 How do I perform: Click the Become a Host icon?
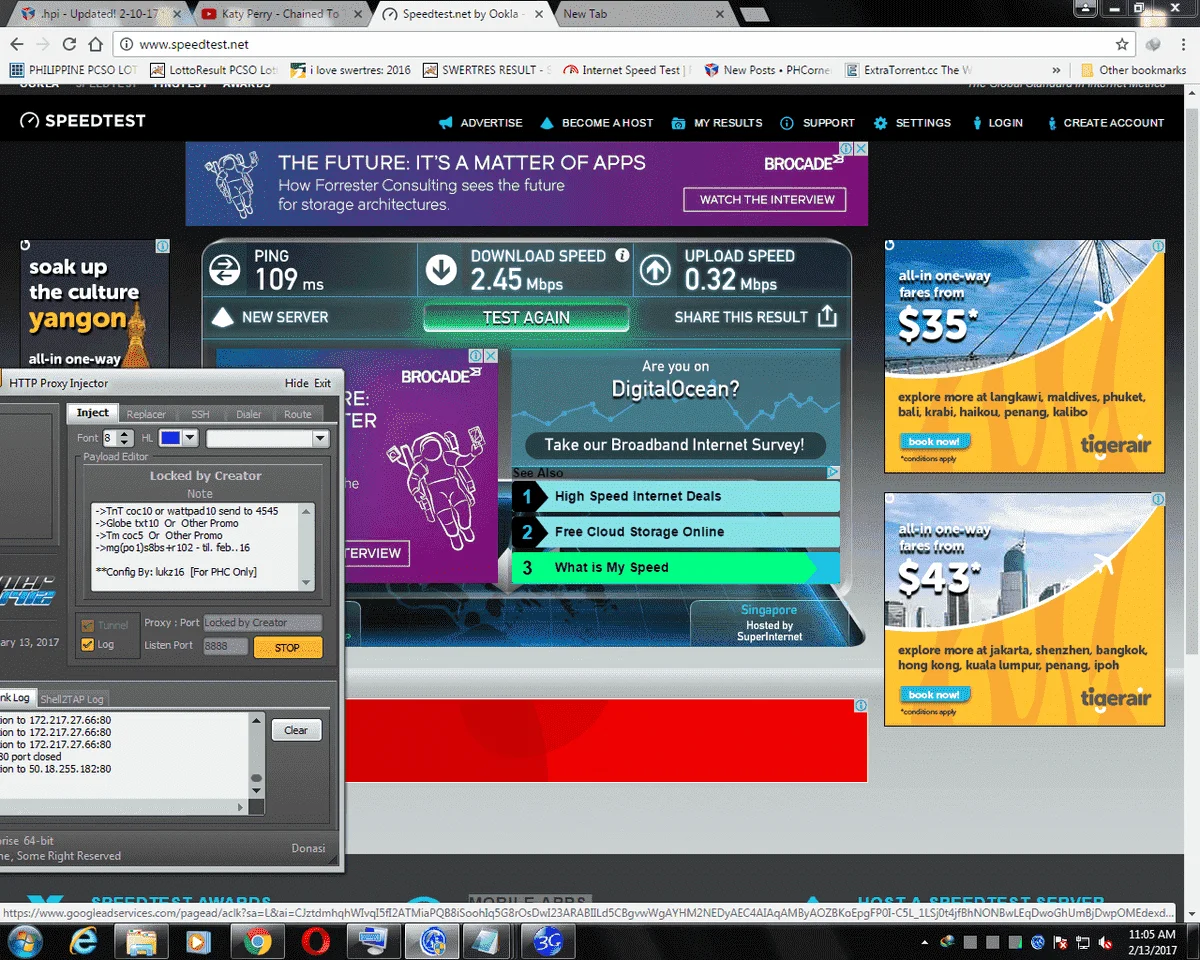pos(547,123)
